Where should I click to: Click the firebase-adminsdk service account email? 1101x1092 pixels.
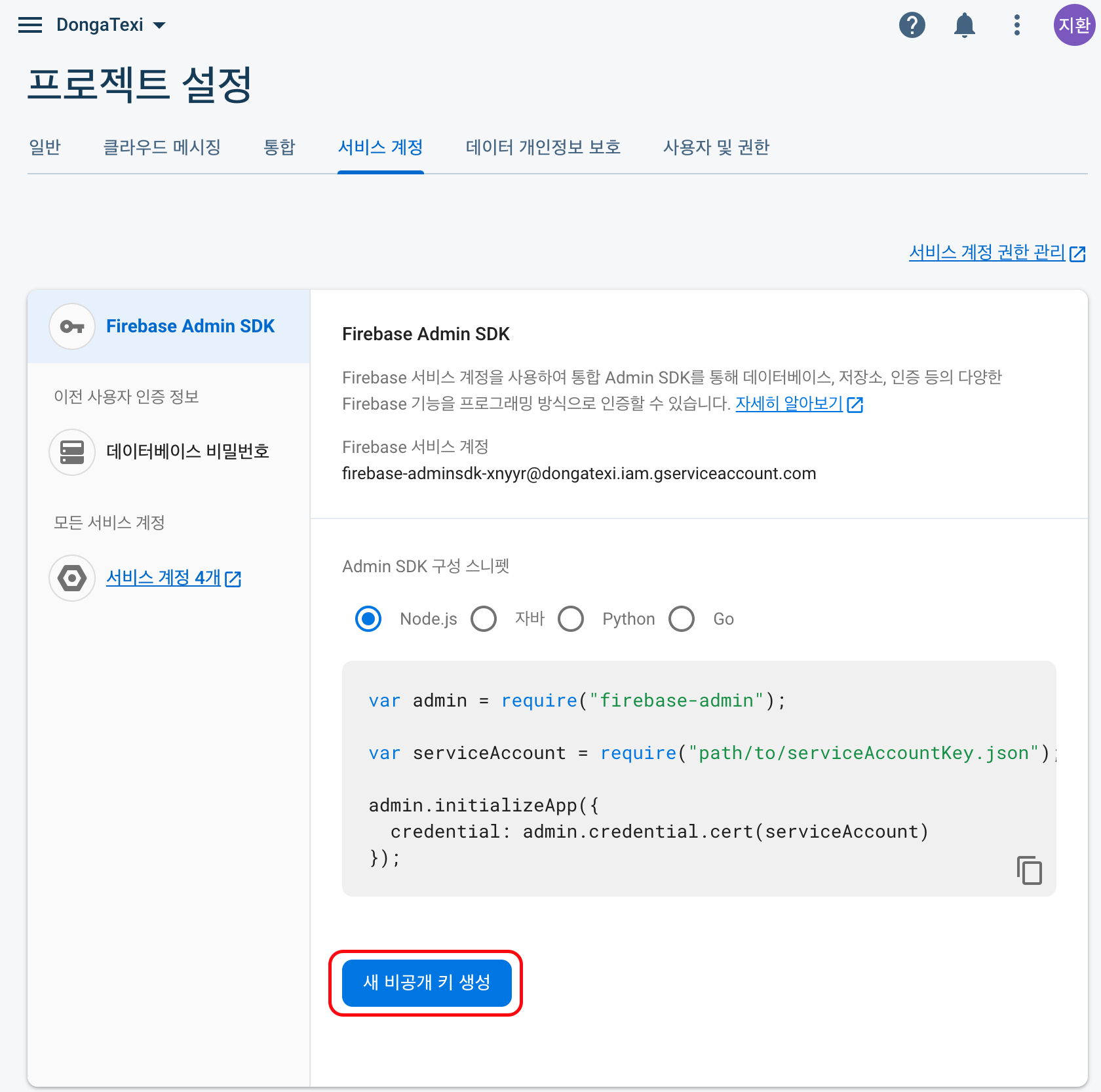[x=579, y=473]
